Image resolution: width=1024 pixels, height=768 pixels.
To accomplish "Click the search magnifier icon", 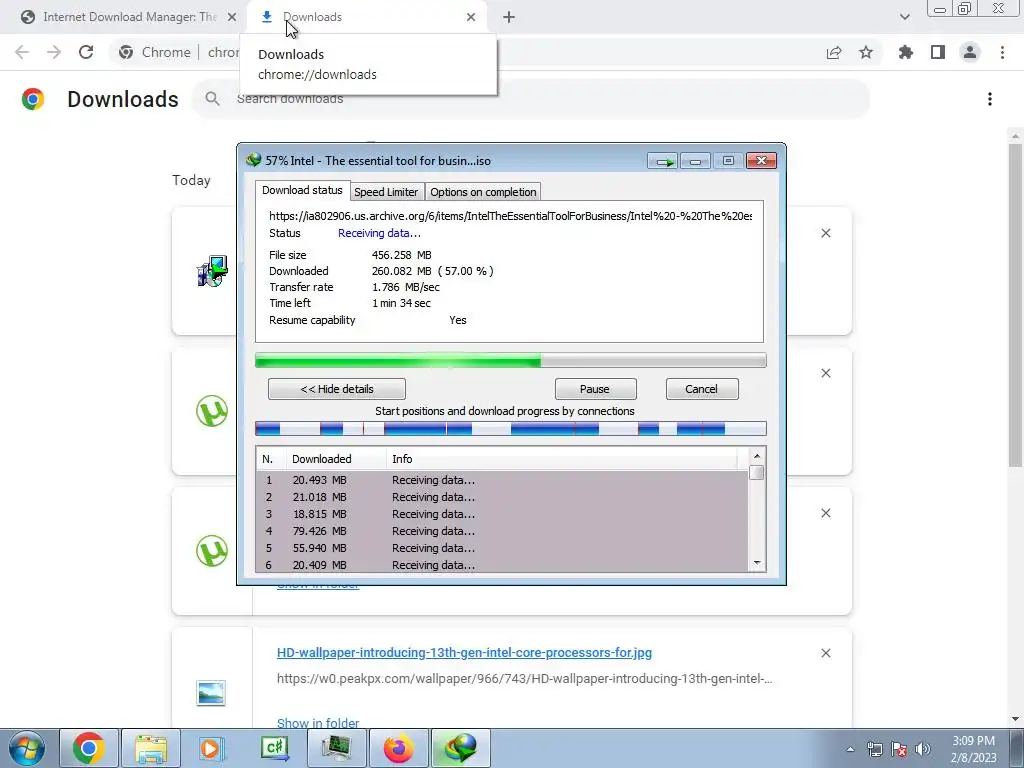I will (x=212, y=99).
